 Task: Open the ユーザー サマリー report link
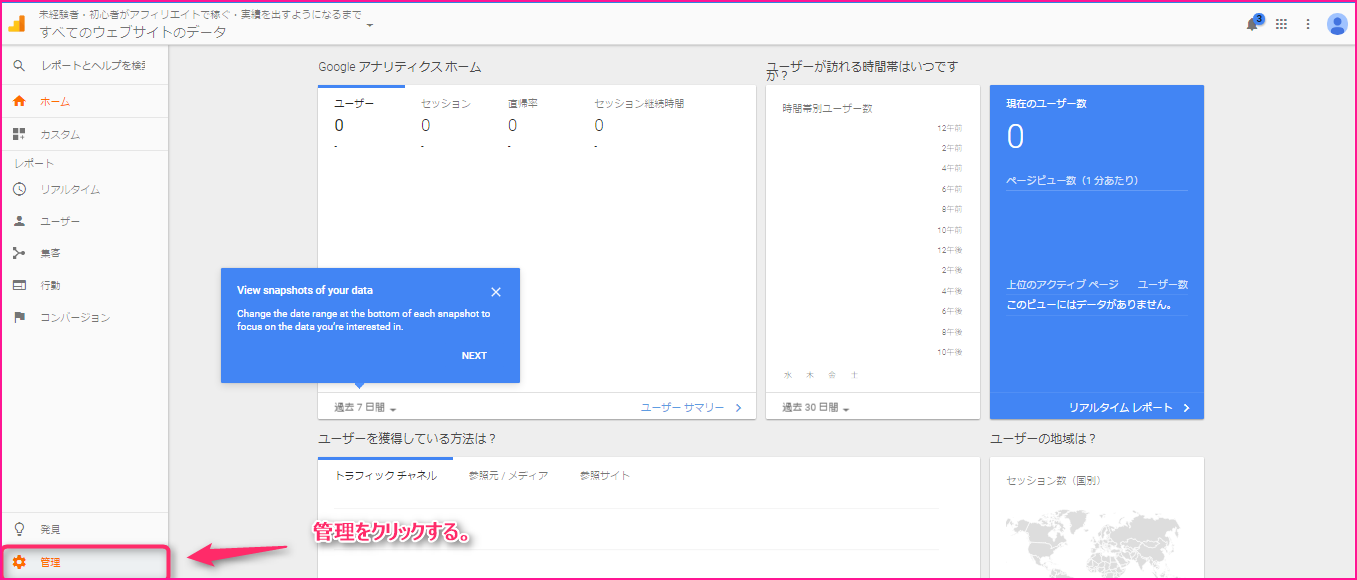[682, 408]
